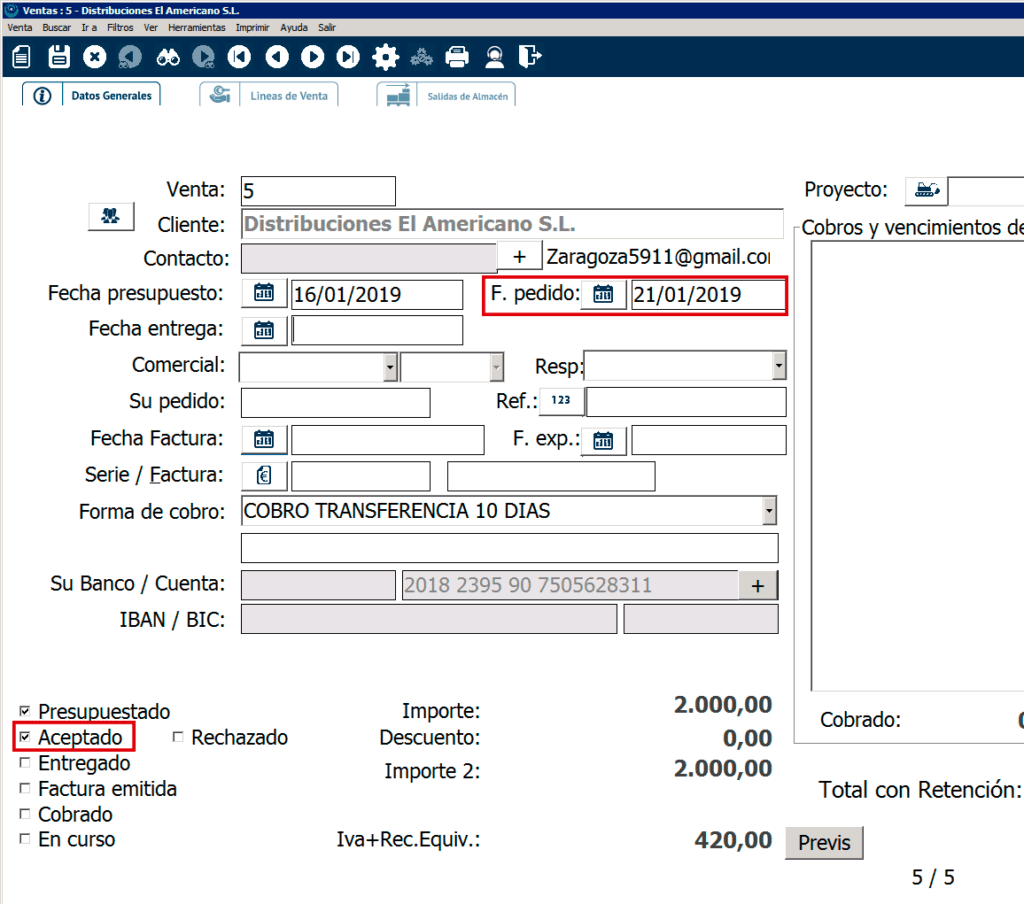Open the Herramientas menu
The image size is (1024, 904).
[x=196, y=28]
